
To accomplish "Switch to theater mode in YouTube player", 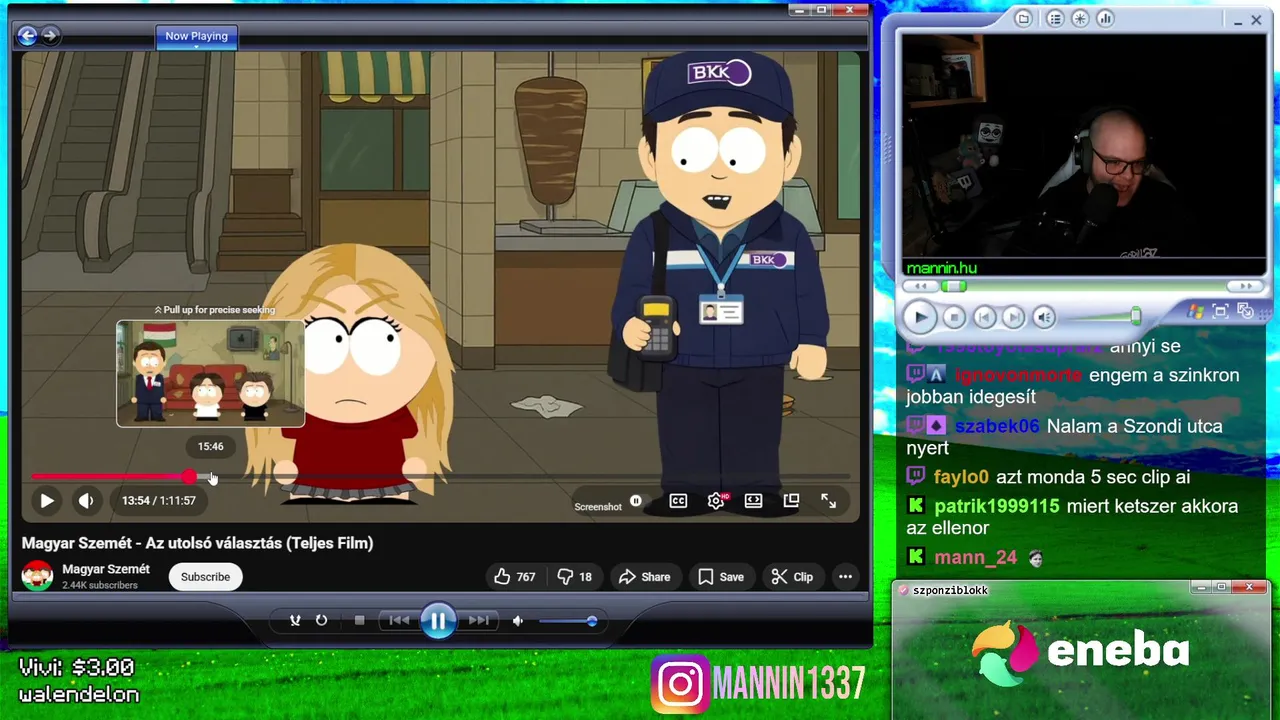I will coord(753,501).
